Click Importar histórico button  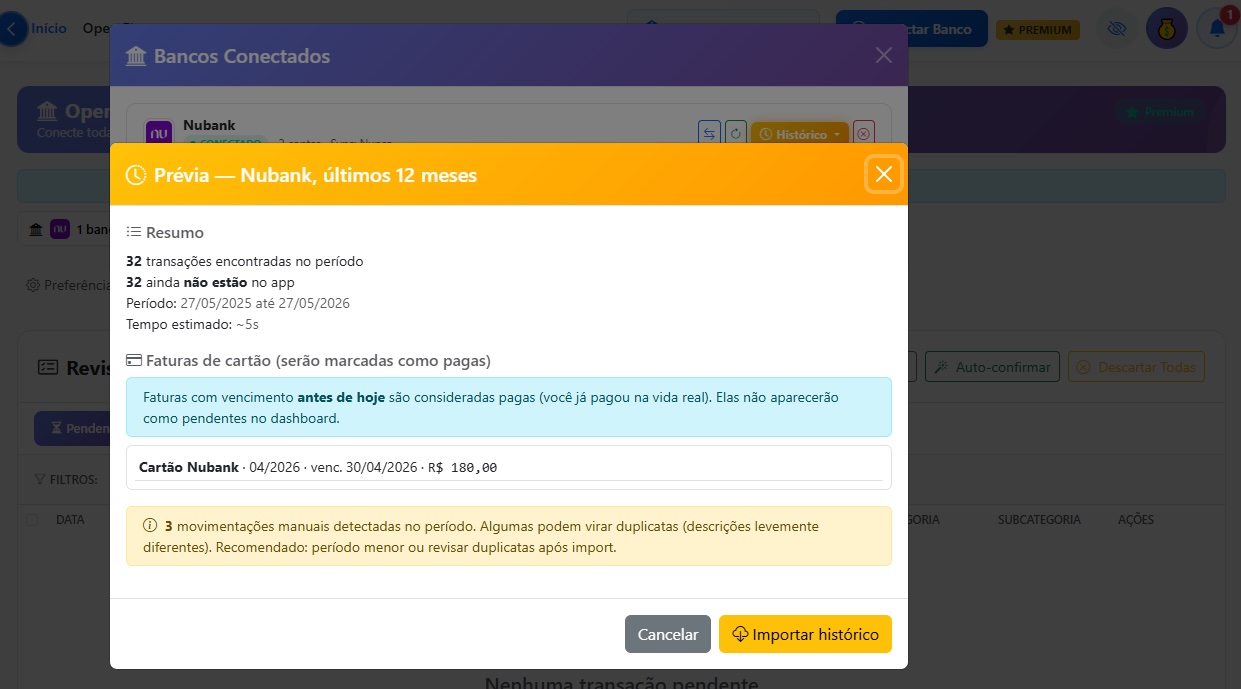pyautogui.click(x=805, y=634)
